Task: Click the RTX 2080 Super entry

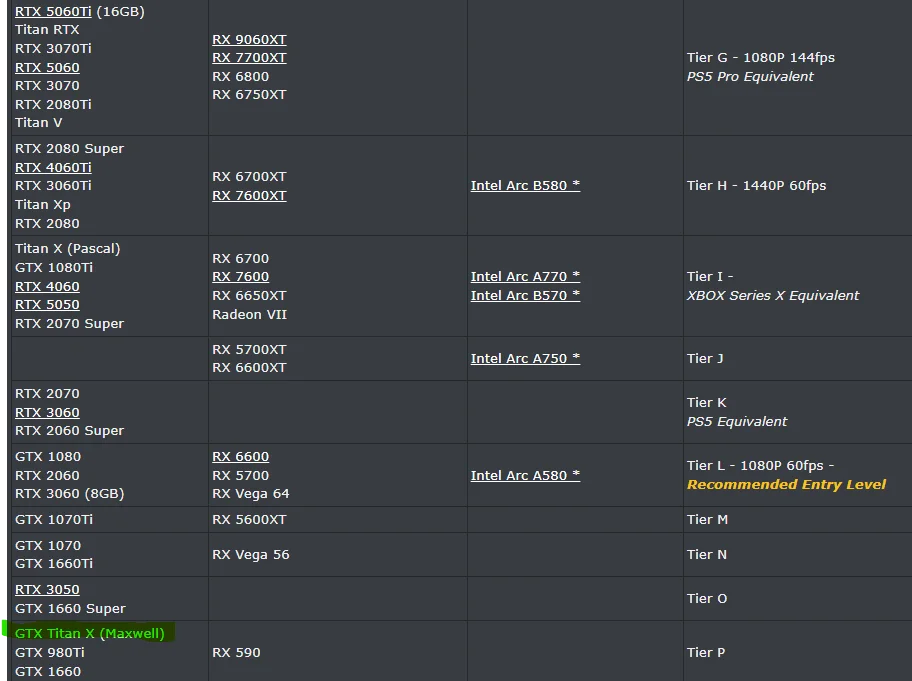Action: coord(69,149)
